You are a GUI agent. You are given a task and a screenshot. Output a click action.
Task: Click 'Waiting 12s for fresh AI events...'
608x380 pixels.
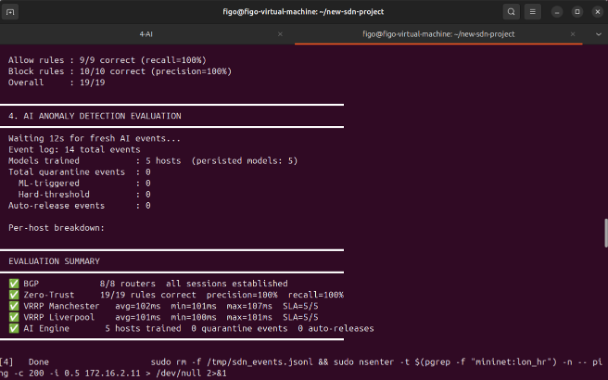point(94,138)
